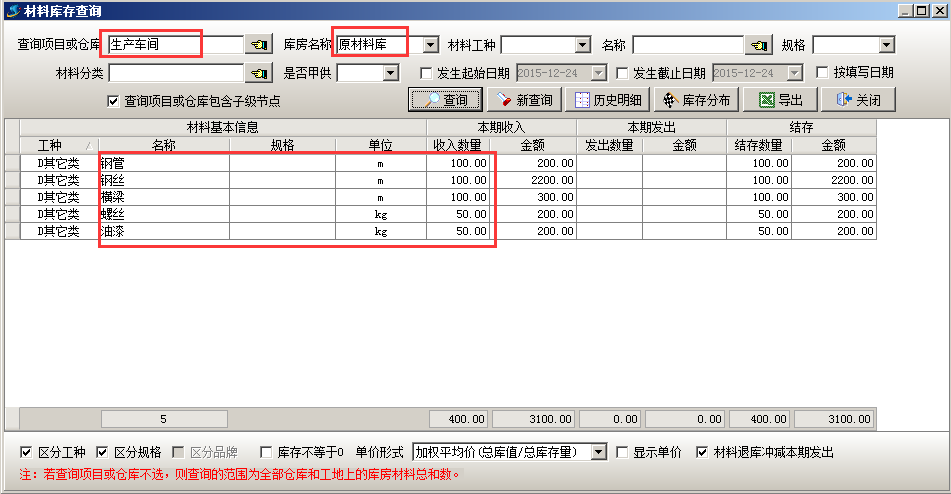Click 发出数量 column header
Viewport: 951px width, 494px height.
click(x=609, y=145)
